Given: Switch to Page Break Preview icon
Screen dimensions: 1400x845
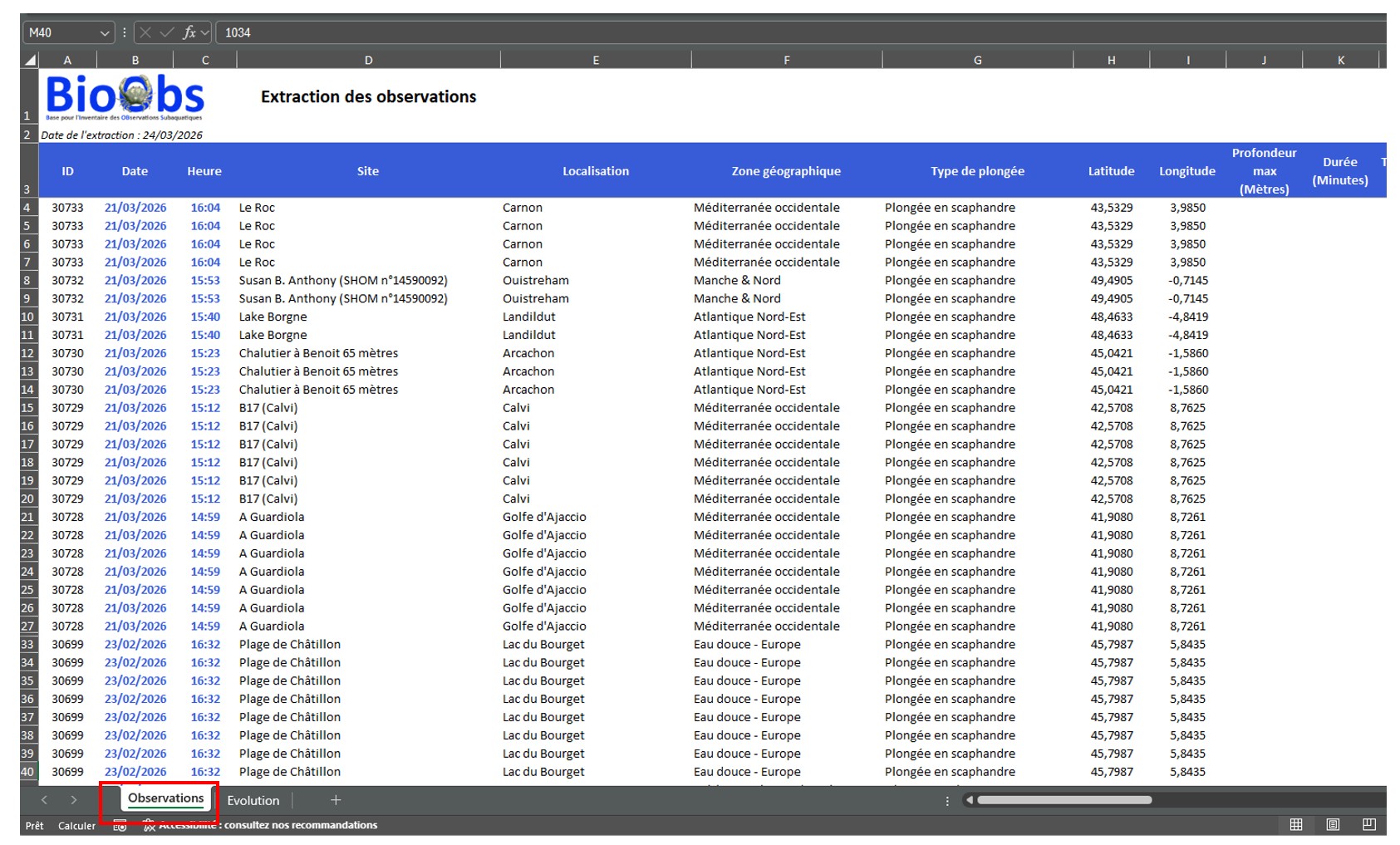Looking at the screenshot, I should pos(1368,824).
